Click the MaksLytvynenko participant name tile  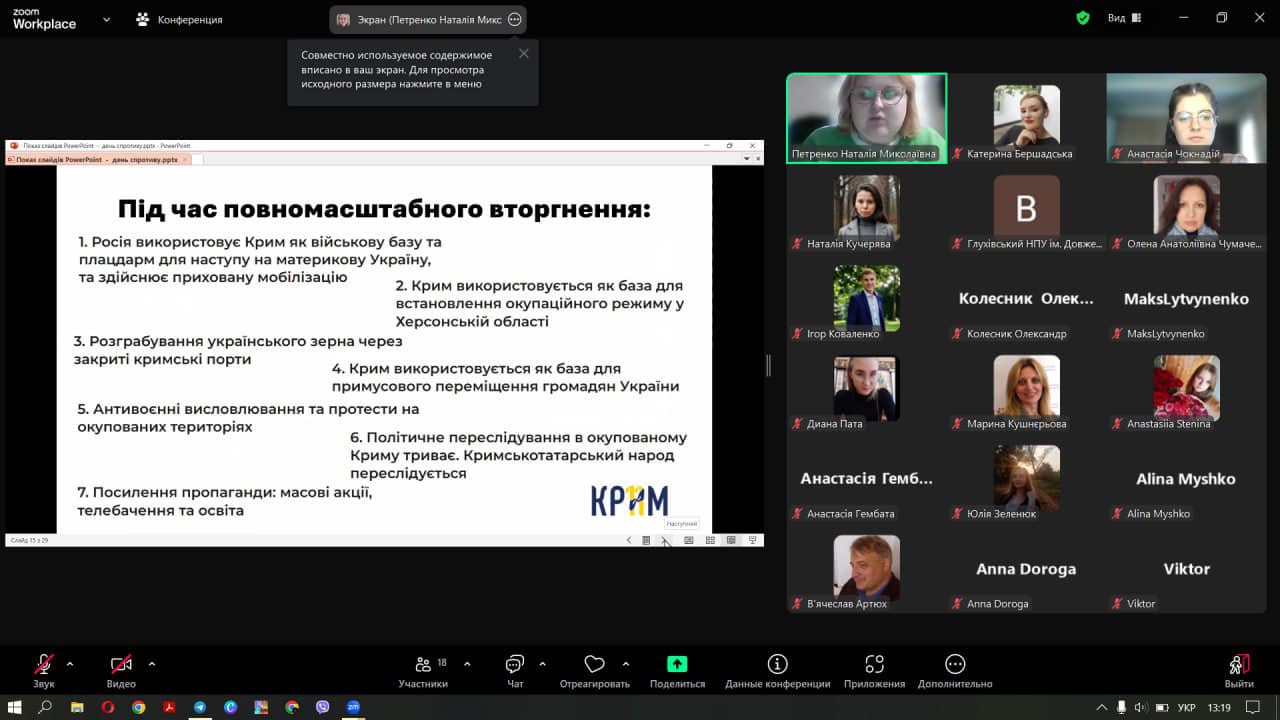pyautogui.click(x=1186, y=298)
